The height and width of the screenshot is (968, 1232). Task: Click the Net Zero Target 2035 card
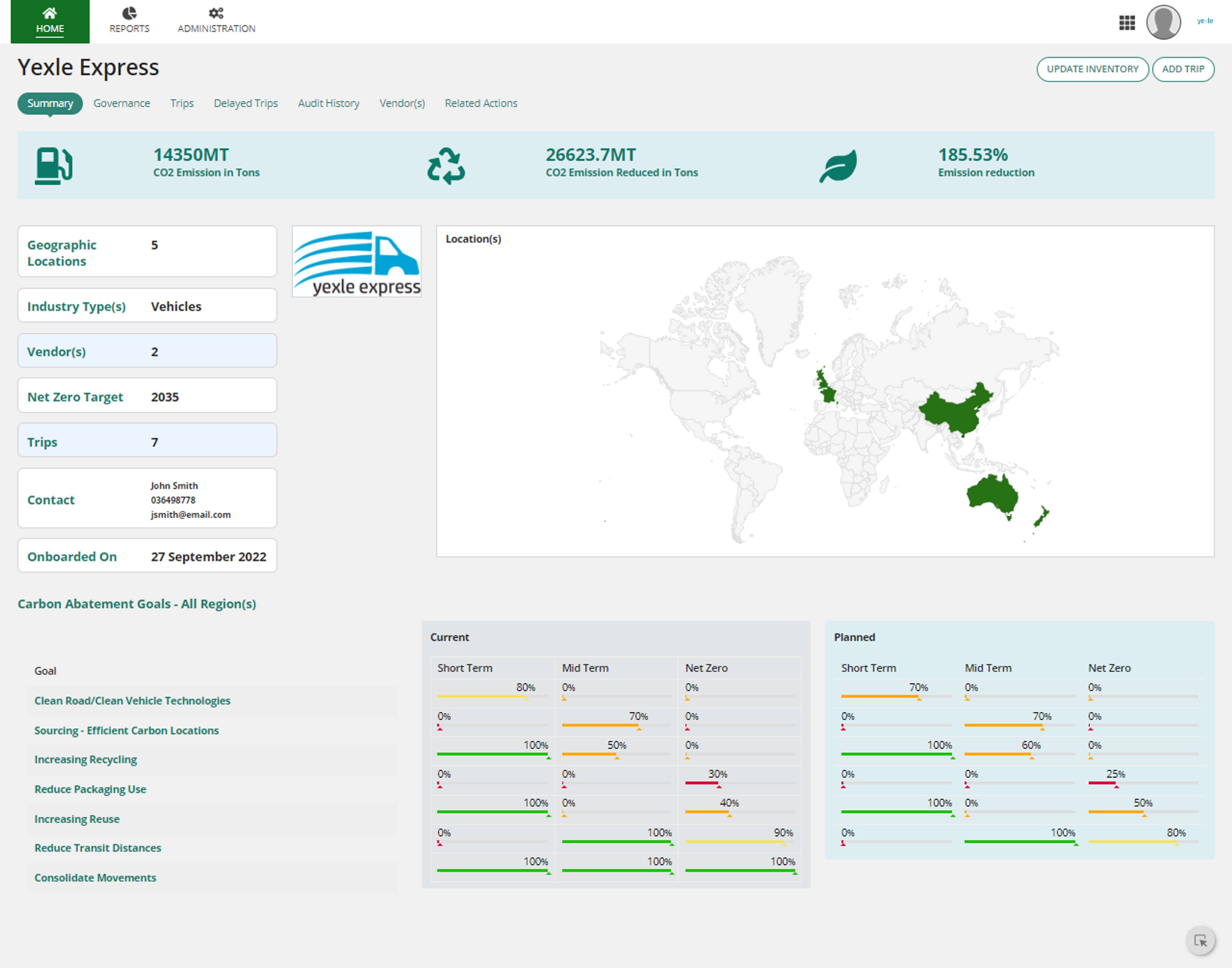(147, 395)
